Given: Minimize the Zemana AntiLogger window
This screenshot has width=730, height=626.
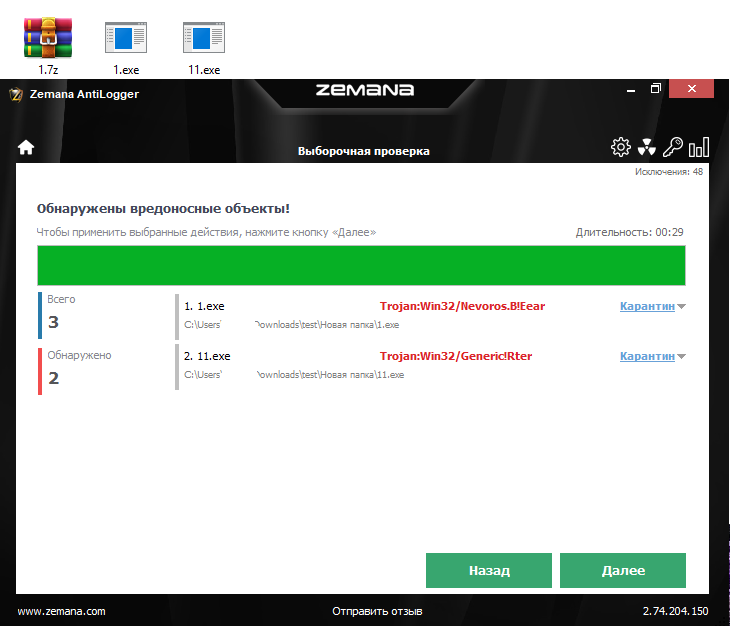Looking at the screenshot, I should pyautogui.click(x=631, y=89).
